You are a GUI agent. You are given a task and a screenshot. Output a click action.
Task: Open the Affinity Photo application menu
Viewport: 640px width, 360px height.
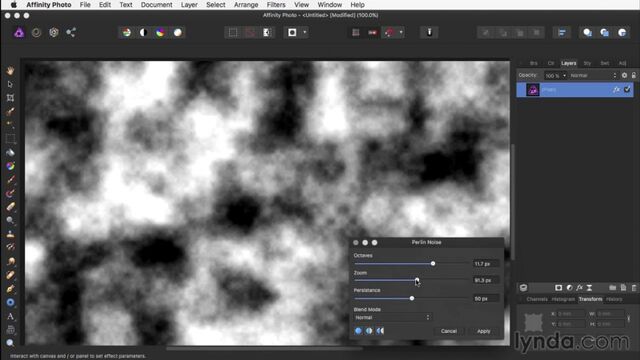[49, 5]
